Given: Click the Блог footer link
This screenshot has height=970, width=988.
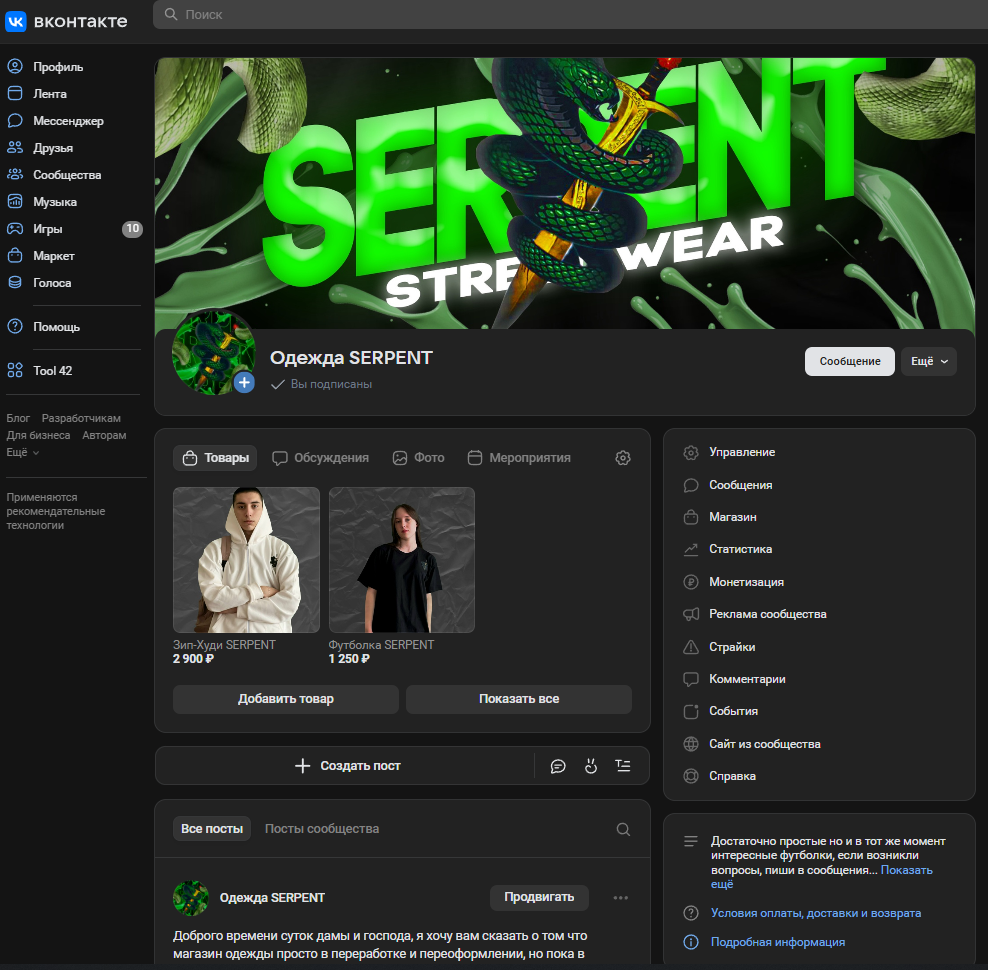Looking at the screenshot, I should coord(18,419).
